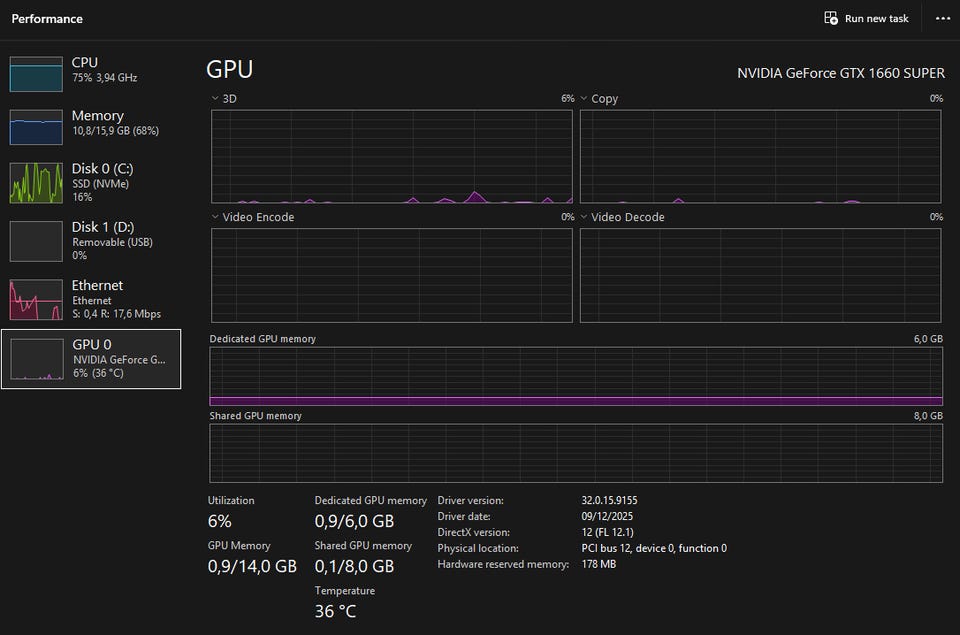
Task: Click the NVIDIA GeForce GTX 1660 SUPER title
Action: (841, 73)
